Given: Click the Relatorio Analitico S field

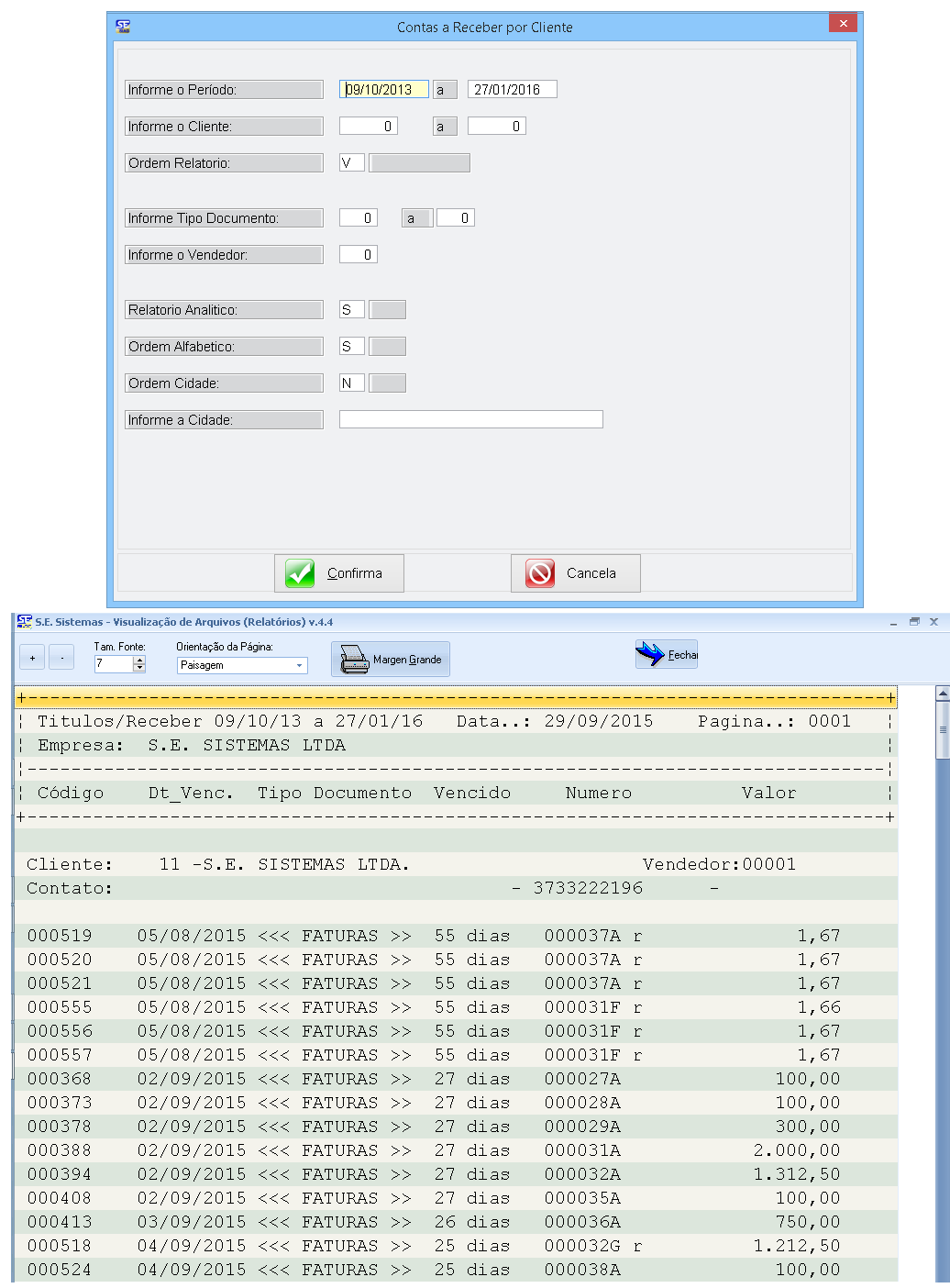Looking at the screenshot, I should coord(351,310).
